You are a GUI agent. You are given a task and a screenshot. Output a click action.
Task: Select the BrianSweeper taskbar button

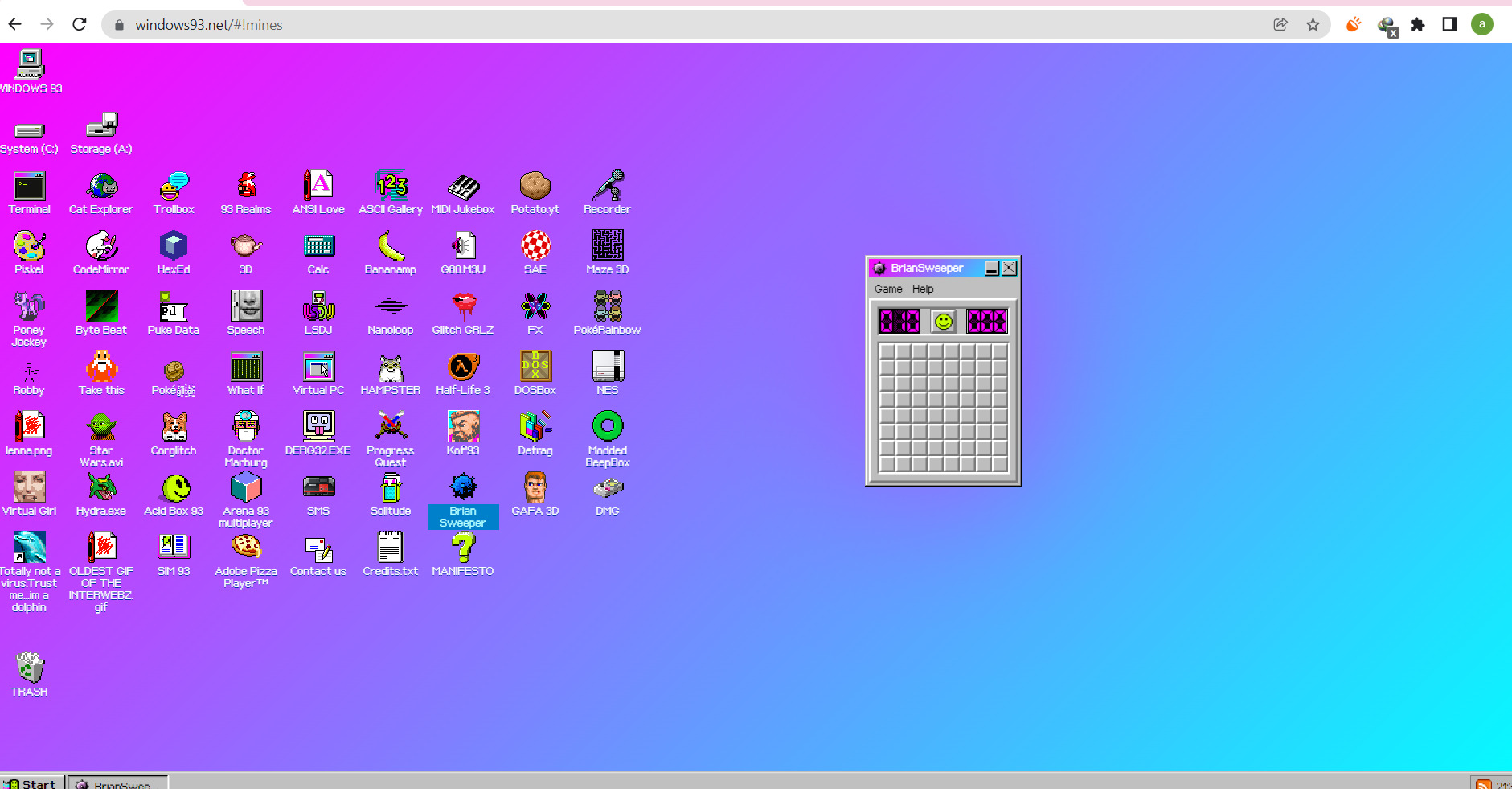pos(117,783)
